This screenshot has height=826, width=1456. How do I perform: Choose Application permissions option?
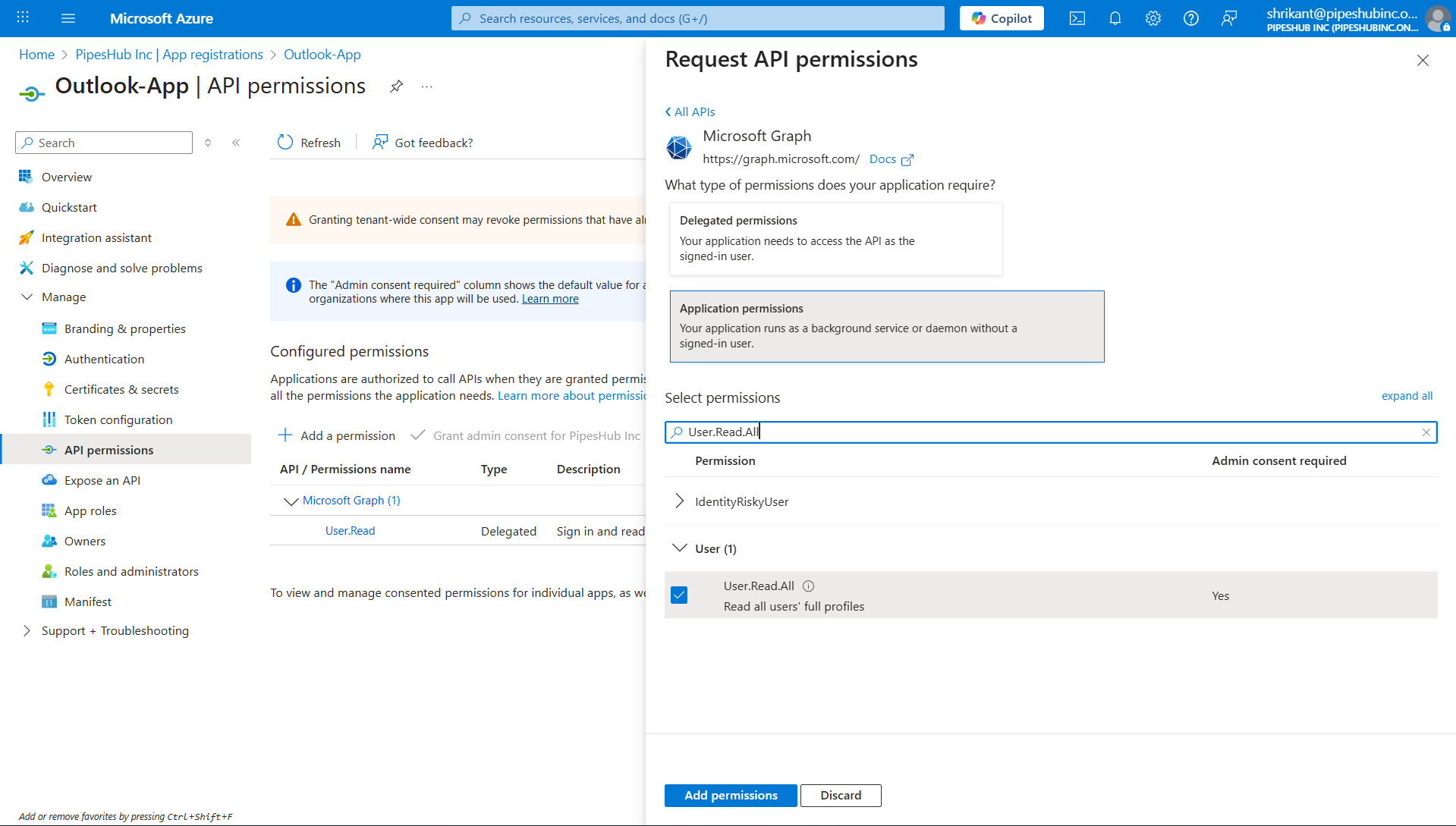point(886,326)
